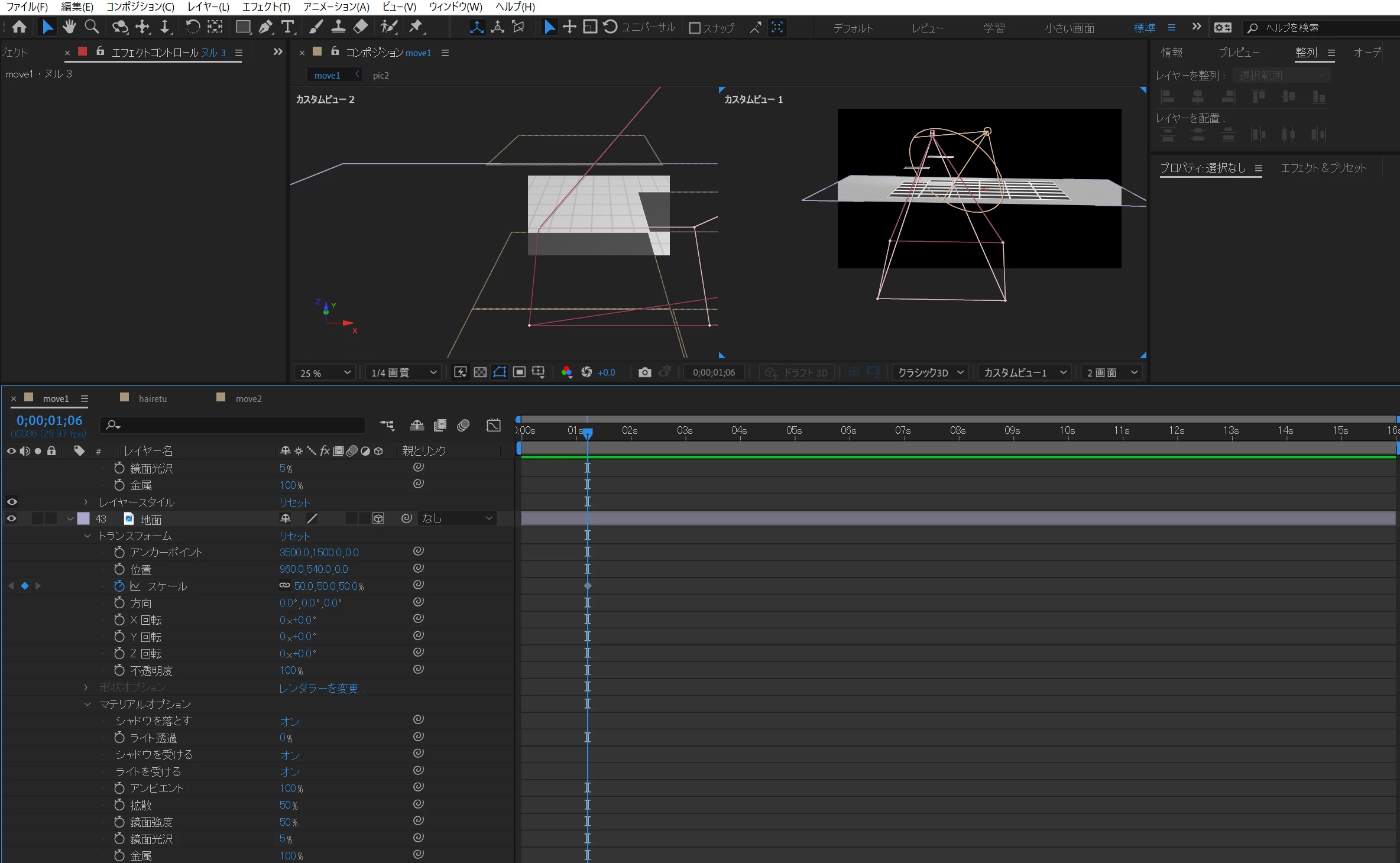Click the snapshot camera icon

pyautogui.click(x=644, y=372)
